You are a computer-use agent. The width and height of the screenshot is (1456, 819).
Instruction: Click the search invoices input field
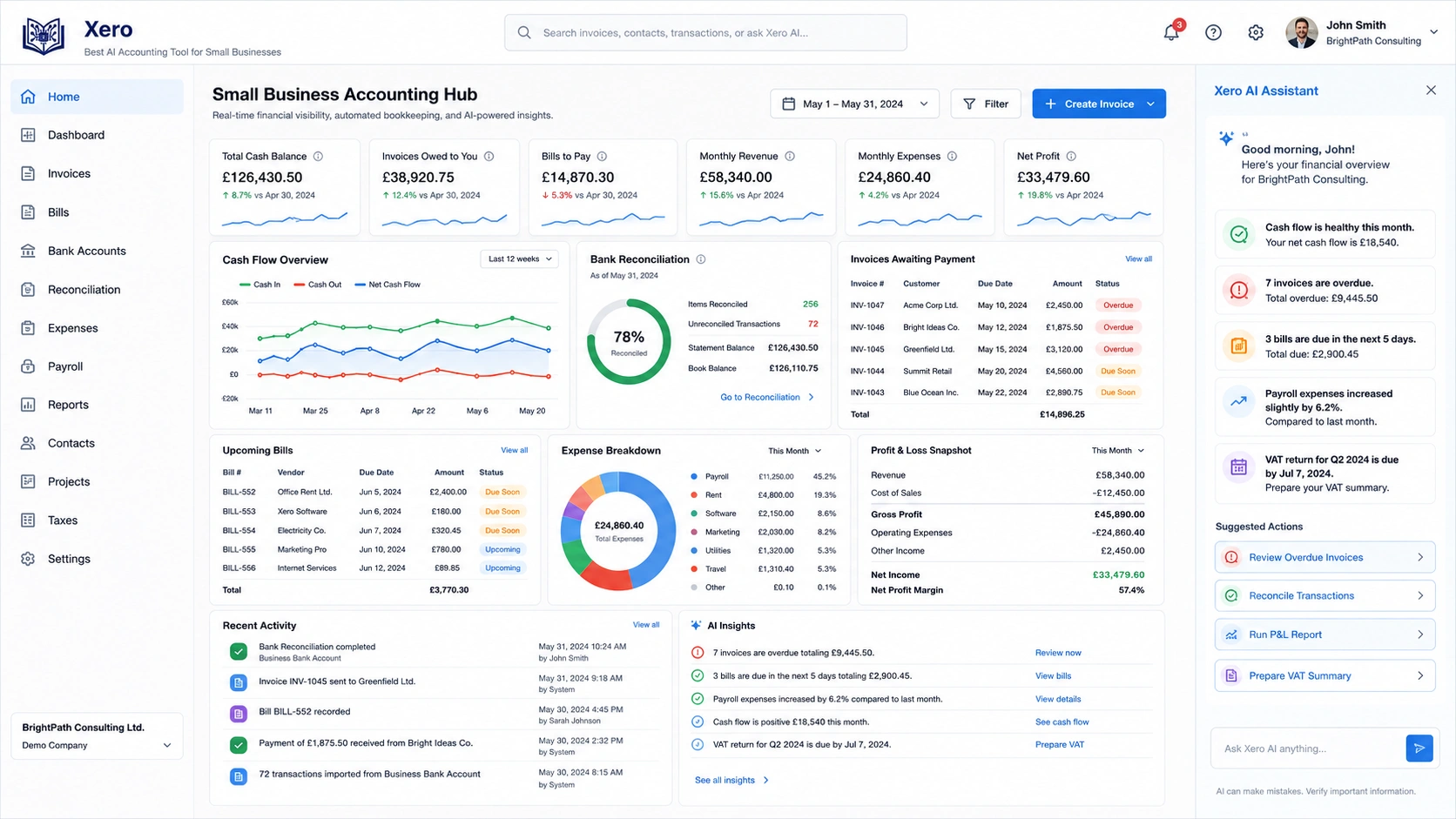pos(705,32)
